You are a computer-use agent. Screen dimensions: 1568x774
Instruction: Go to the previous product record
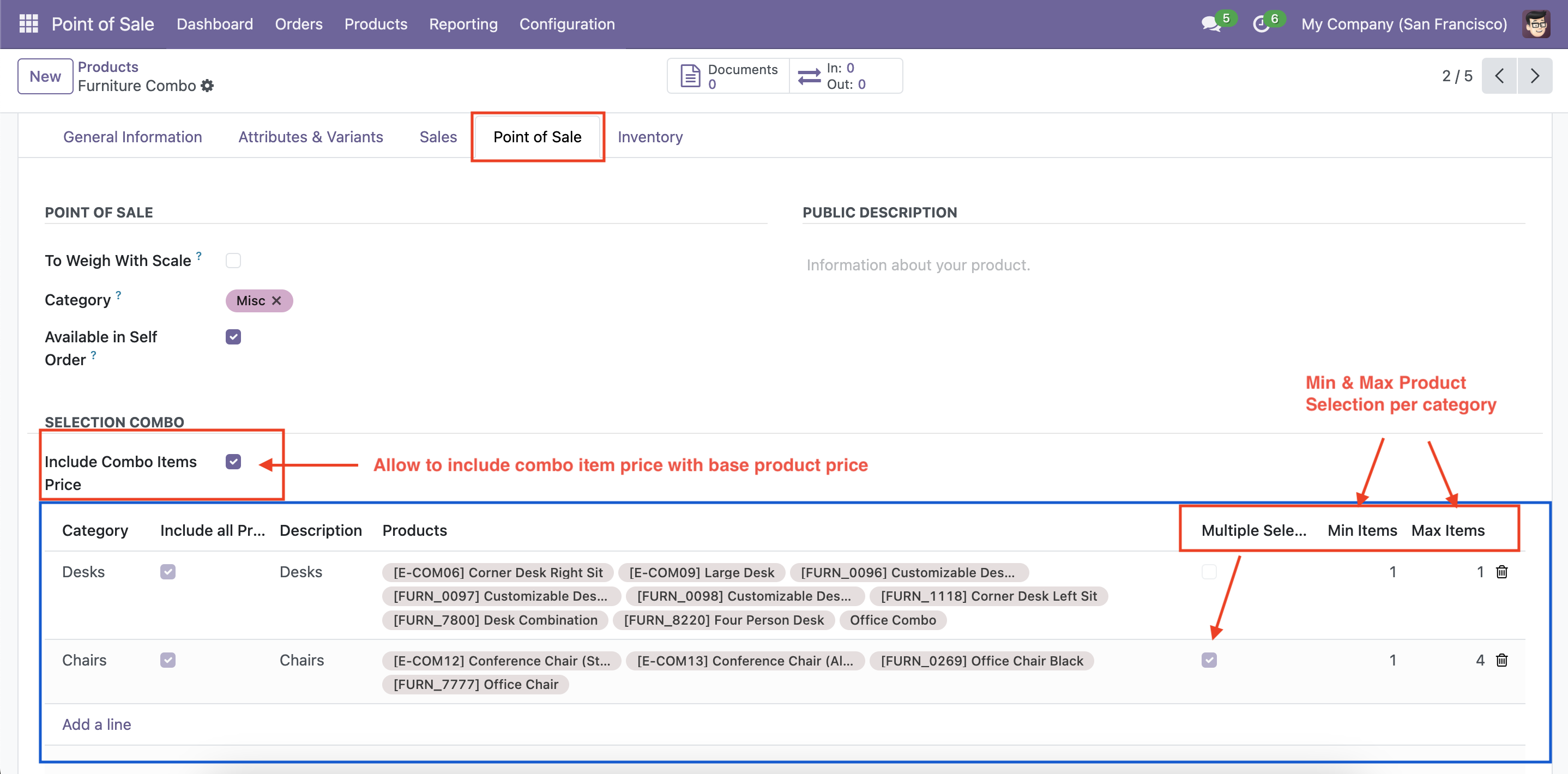coord(1499,76)
